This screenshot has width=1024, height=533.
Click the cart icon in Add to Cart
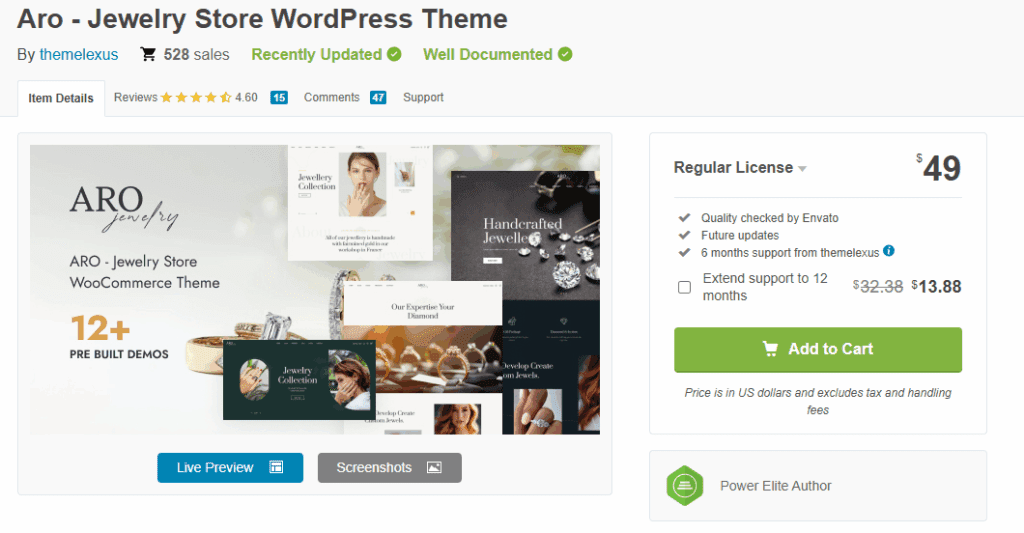(x=771, y=349)
